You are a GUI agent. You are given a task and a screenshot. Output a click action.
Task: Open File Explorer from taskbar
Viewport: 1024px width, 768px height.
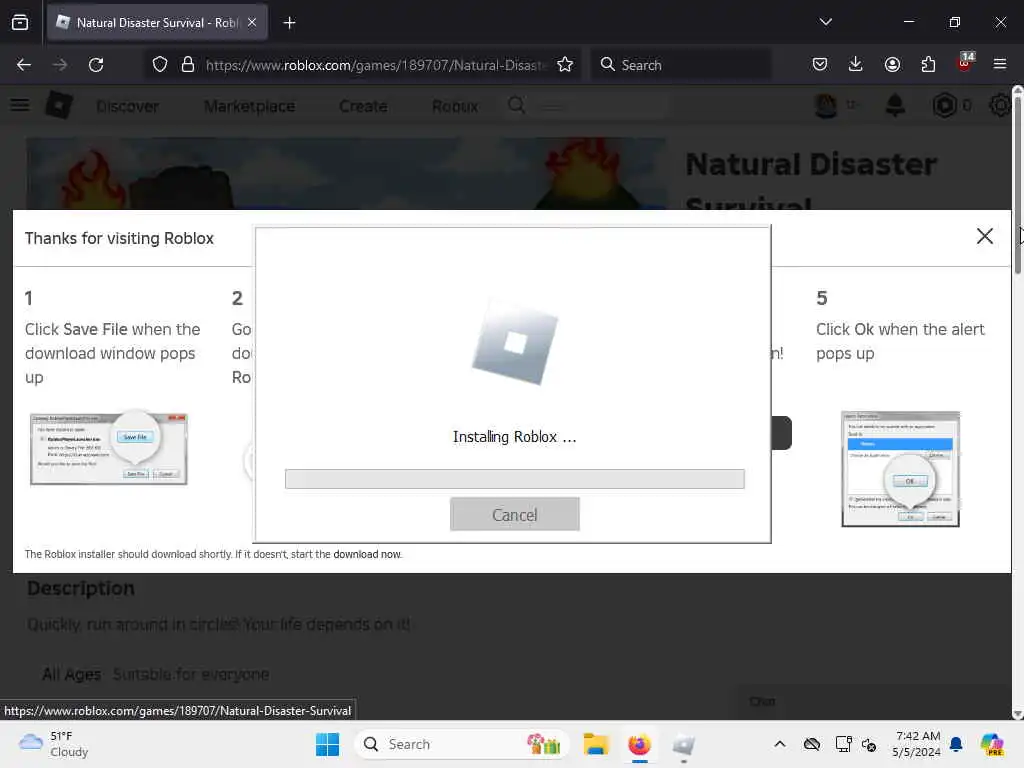tap(596, 744)
